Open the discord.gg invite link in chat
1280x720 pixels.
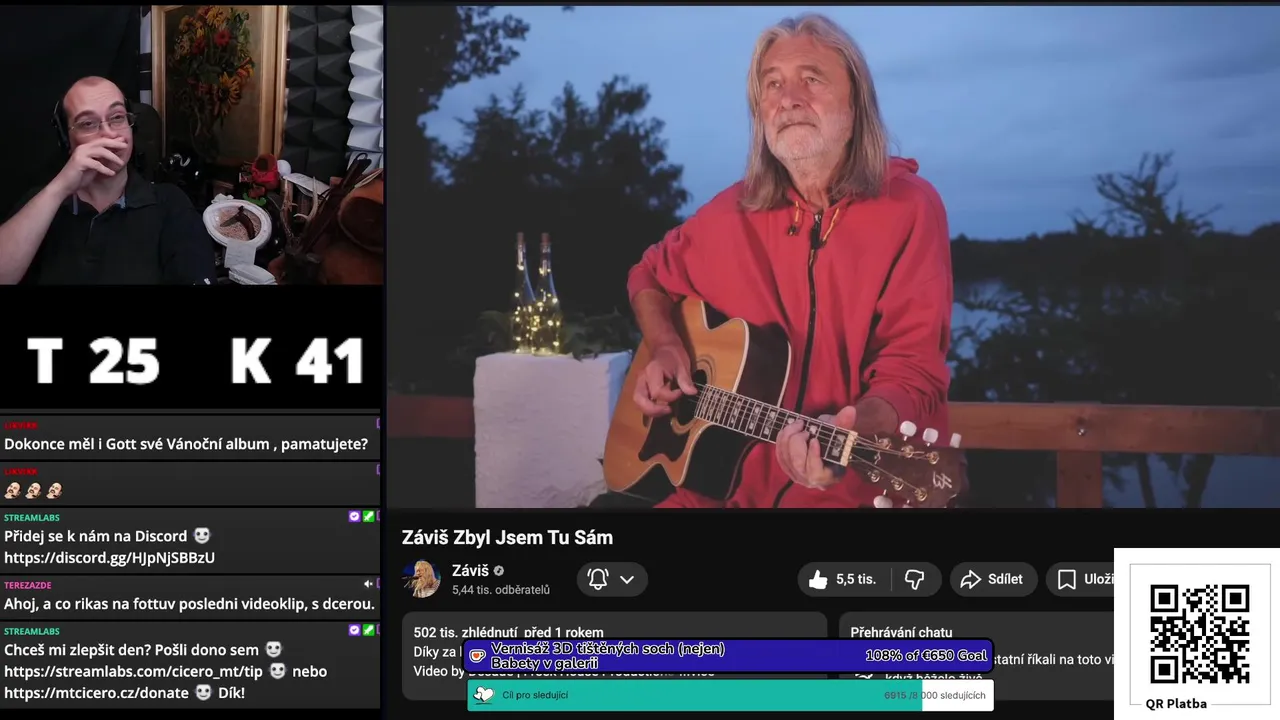pos(109,558)
